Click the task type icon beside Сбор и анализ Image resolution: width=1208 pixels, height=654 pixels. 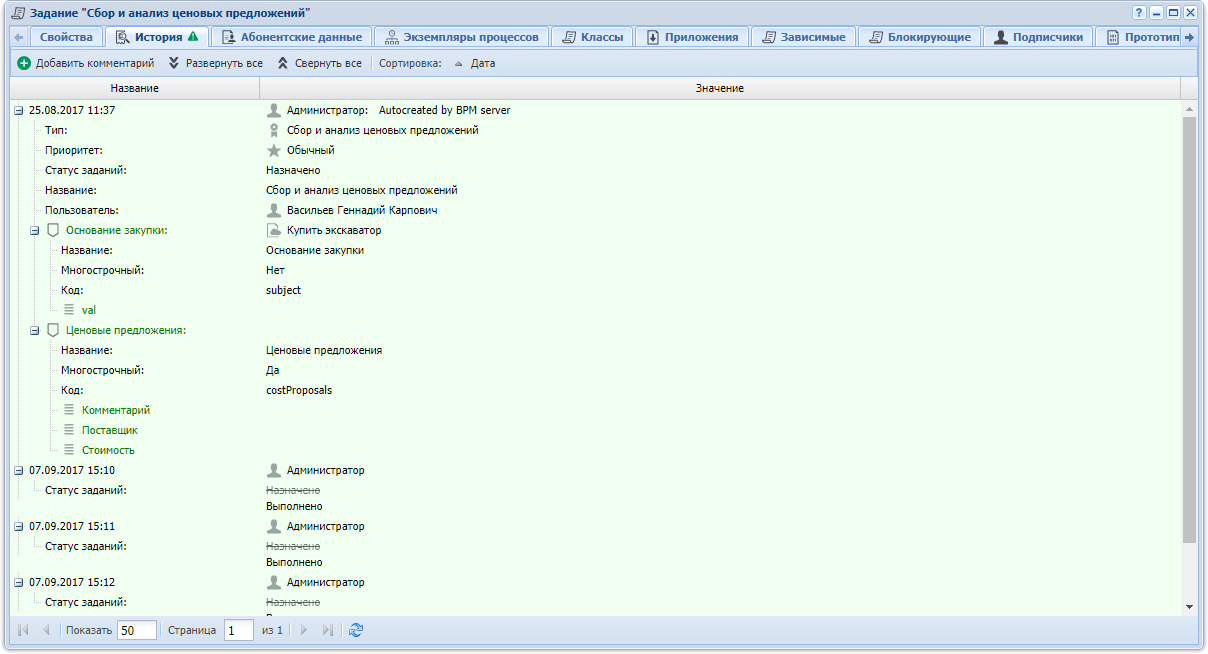(274, 130)
